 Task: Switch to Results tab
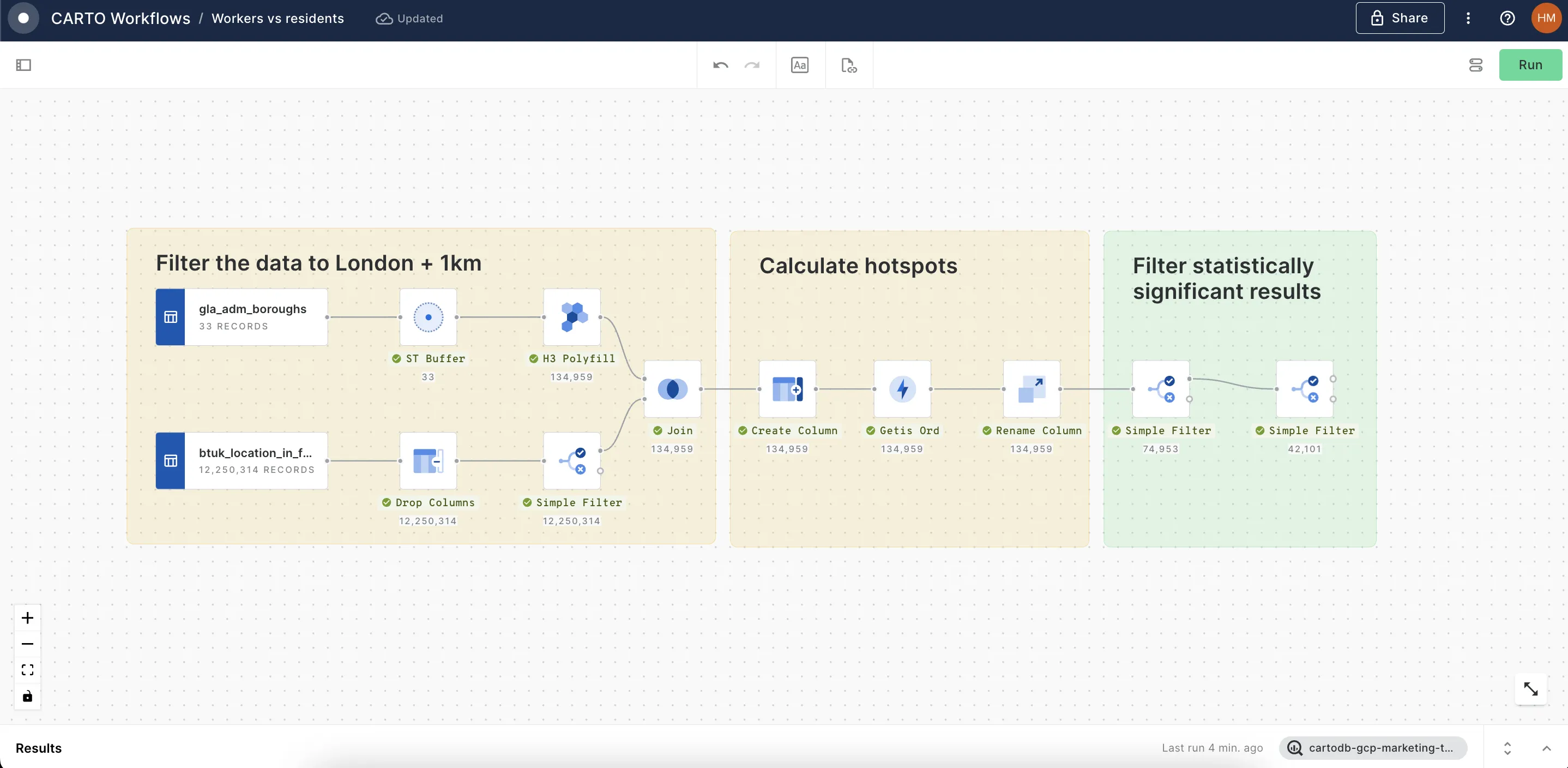pyautogui.click(x=39, y=748)
